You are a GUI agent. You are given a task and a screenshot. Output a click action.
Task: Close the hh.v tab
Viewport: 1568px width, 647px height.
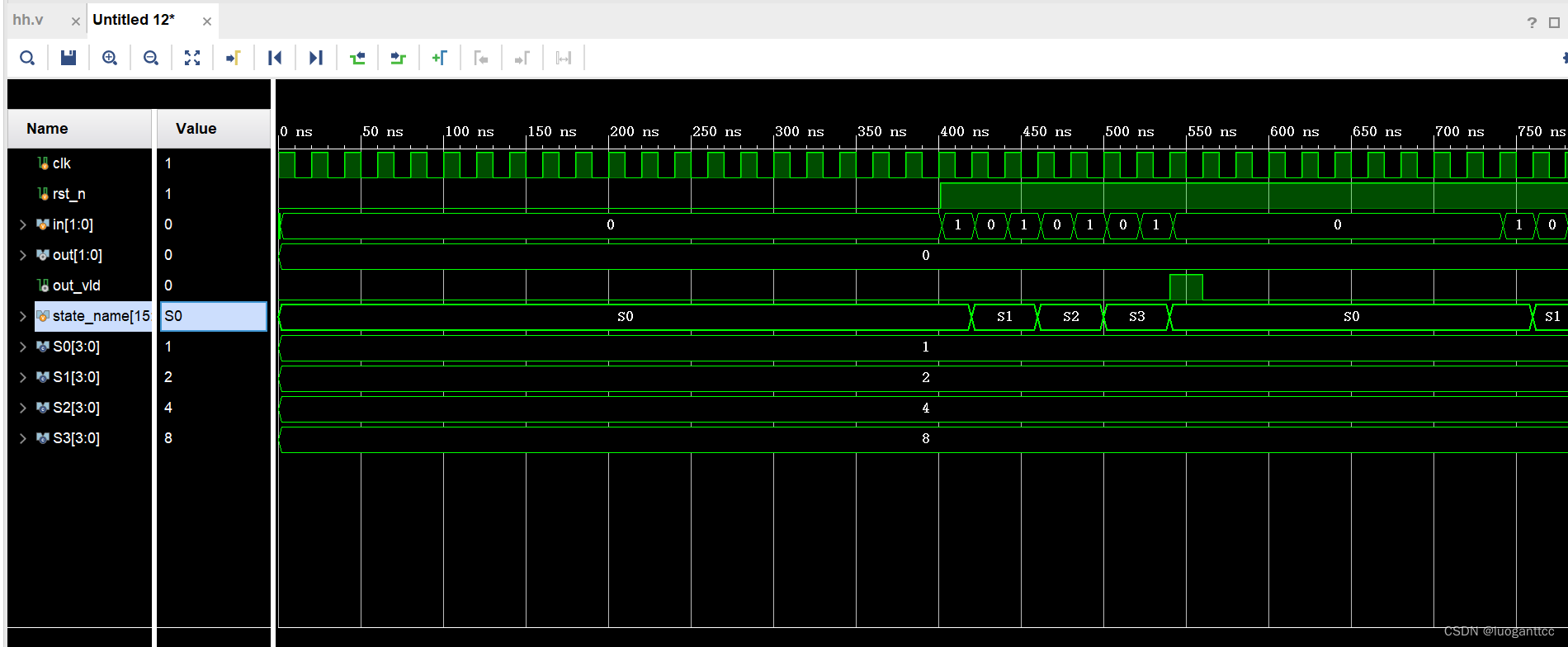coord(75,21)
